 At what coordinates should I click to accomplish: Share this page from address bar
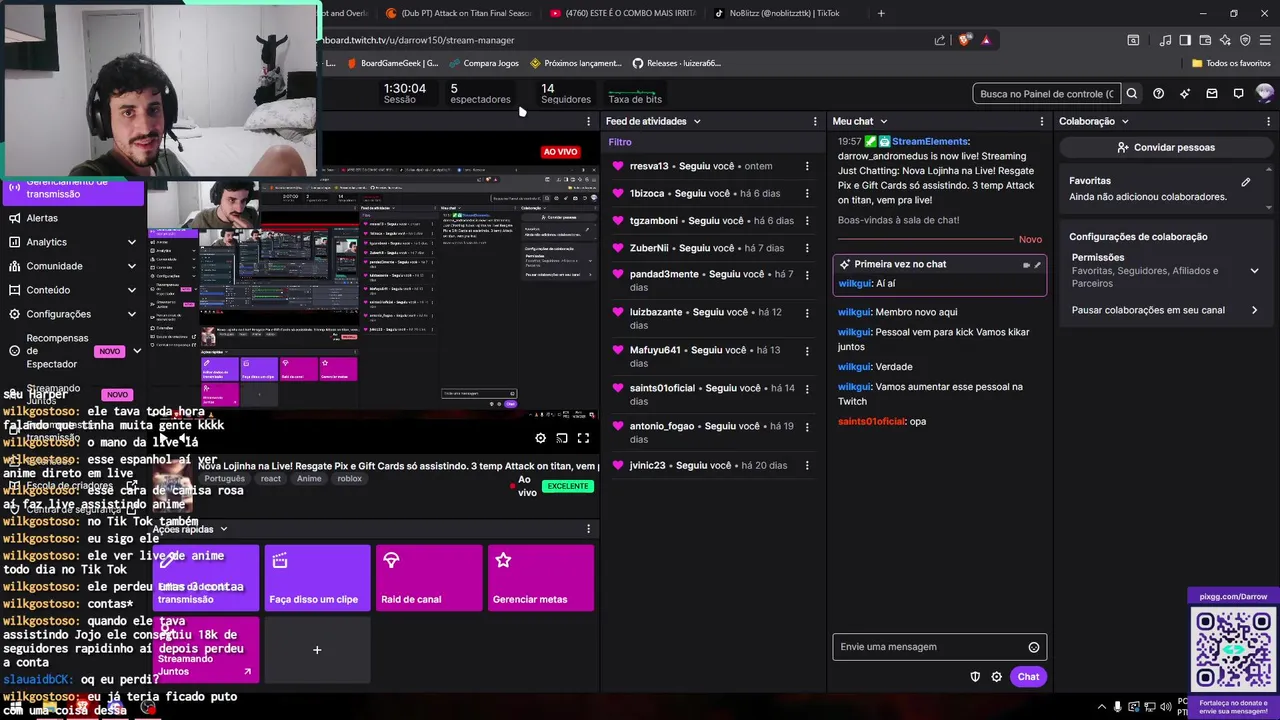(939, 40)
